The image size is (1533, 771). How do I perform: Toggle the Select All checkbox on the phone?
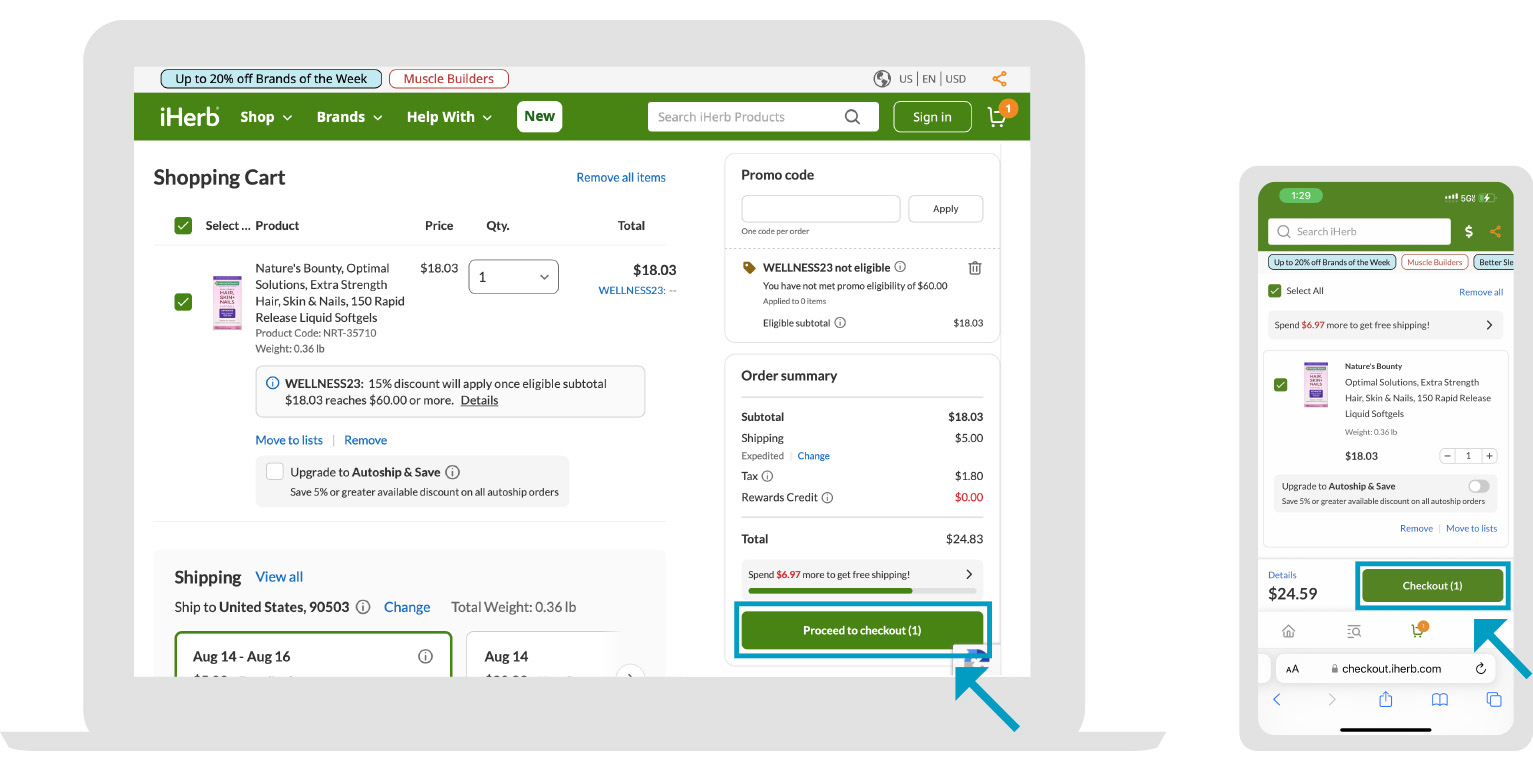1274,291
